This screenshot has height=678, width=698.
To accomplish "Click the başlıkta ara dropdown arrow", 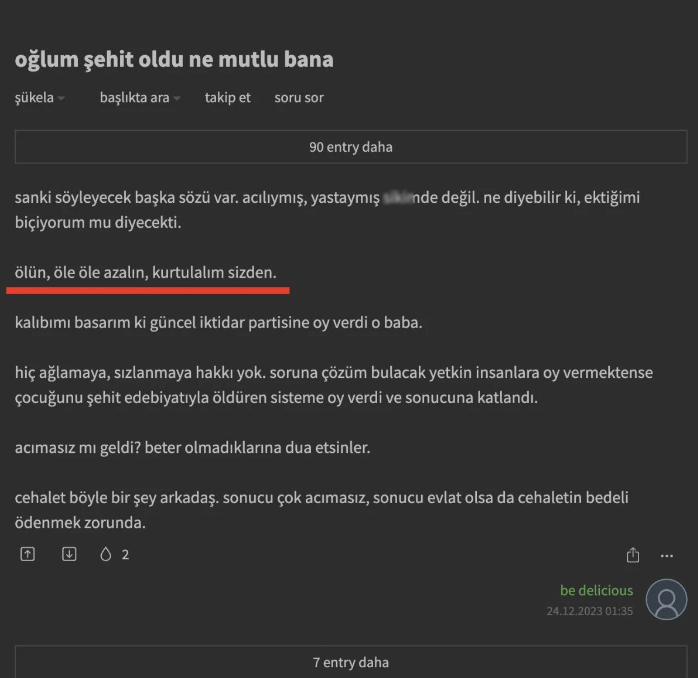I will 177,98.
